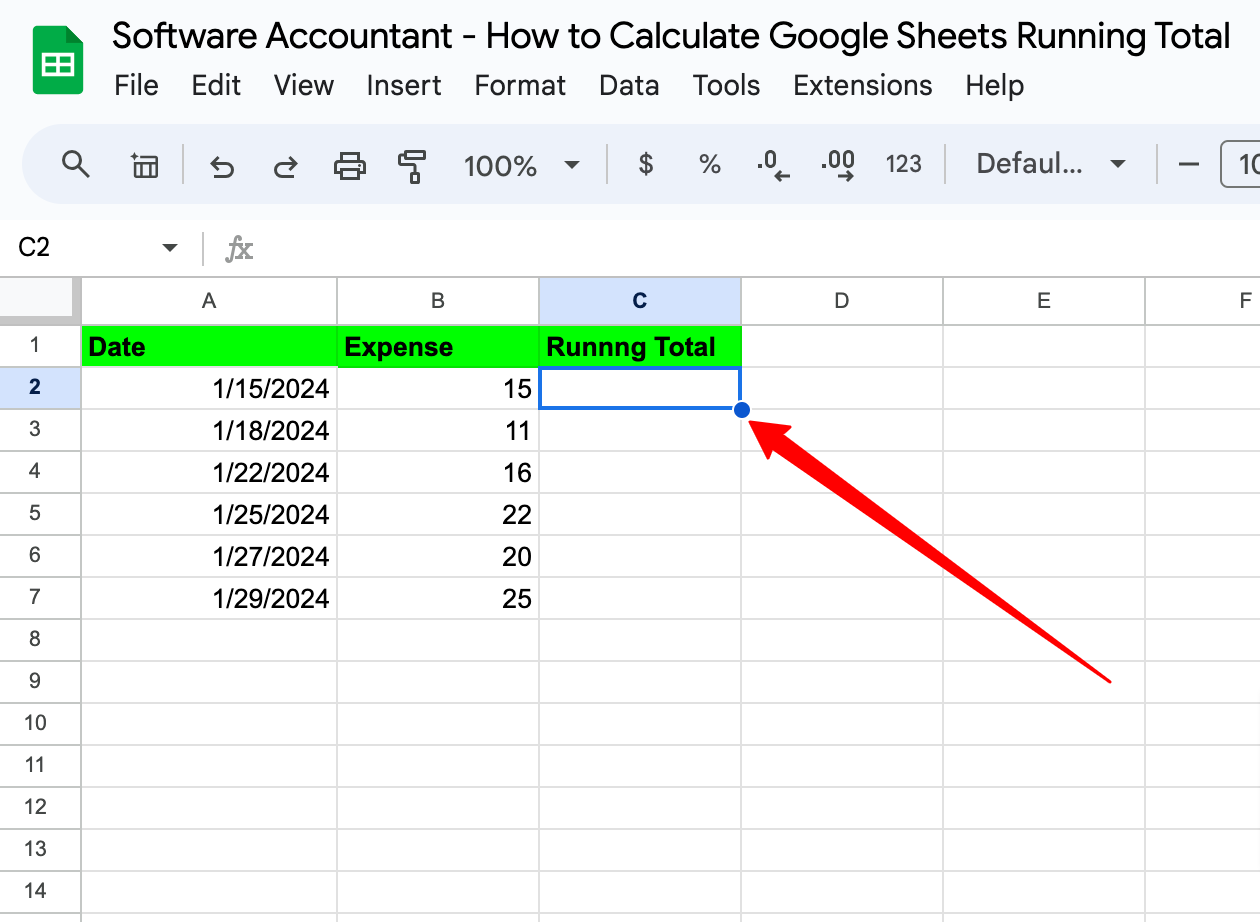
Task: Click the Redo arrow icon
Action: click(x=286, y=165)
